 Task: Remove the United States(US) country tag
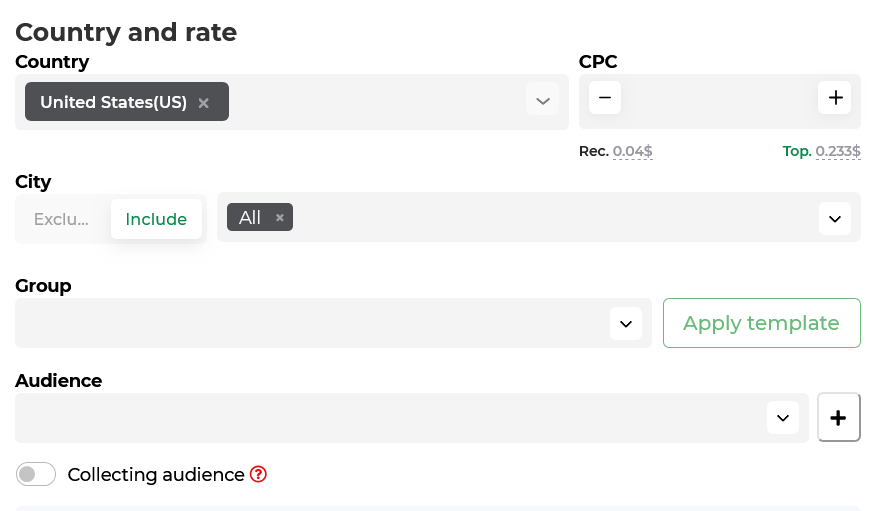point(204,103)
